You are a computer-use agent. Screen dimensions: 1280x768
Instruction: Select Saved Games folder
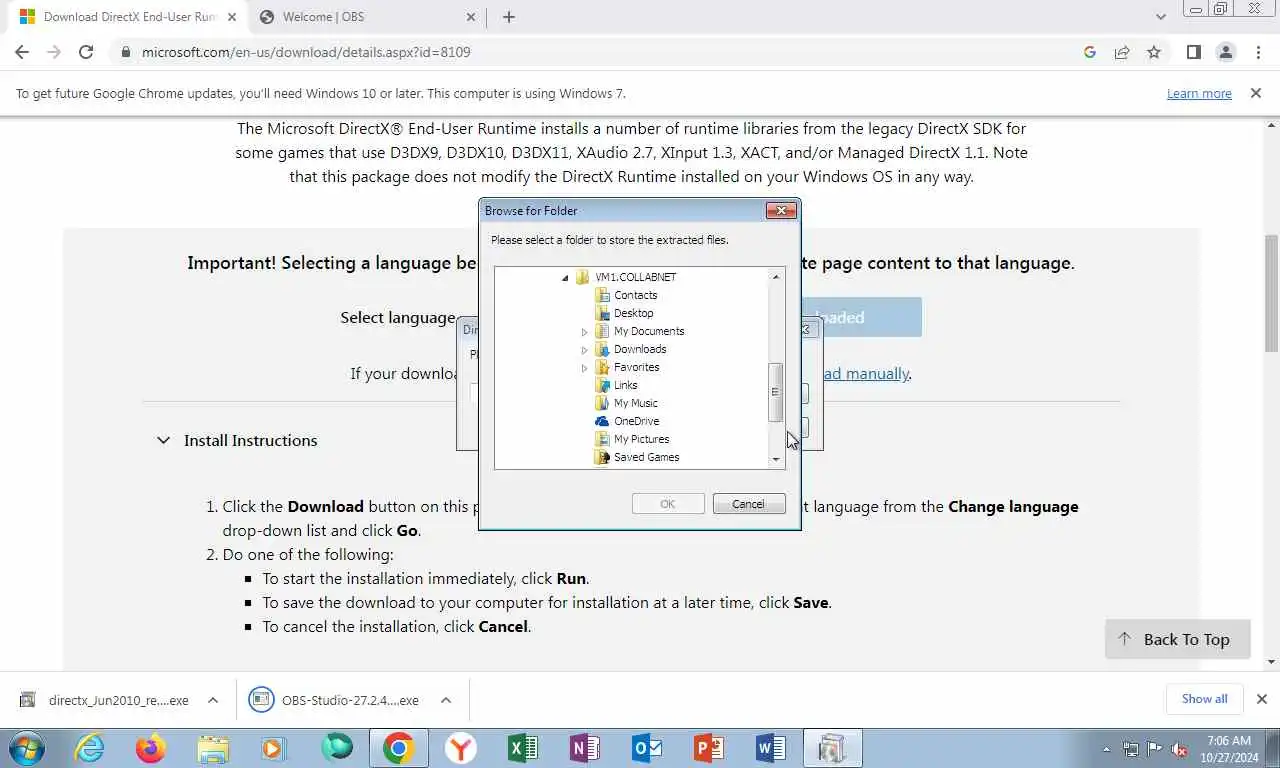click(x=646, y=457)
